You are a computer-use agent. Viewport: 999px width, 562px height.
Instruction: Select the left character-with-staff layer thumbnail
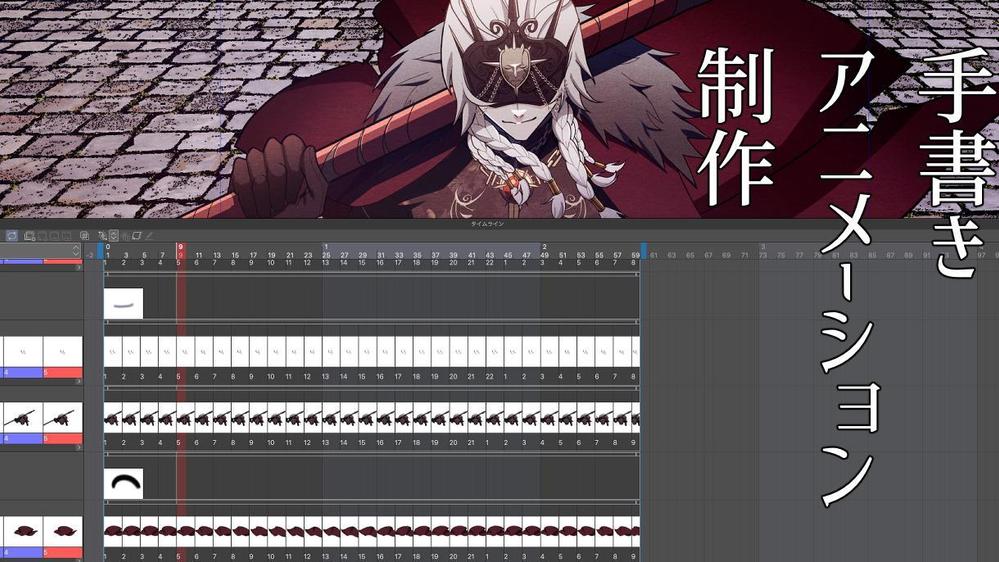pos(23,418)
